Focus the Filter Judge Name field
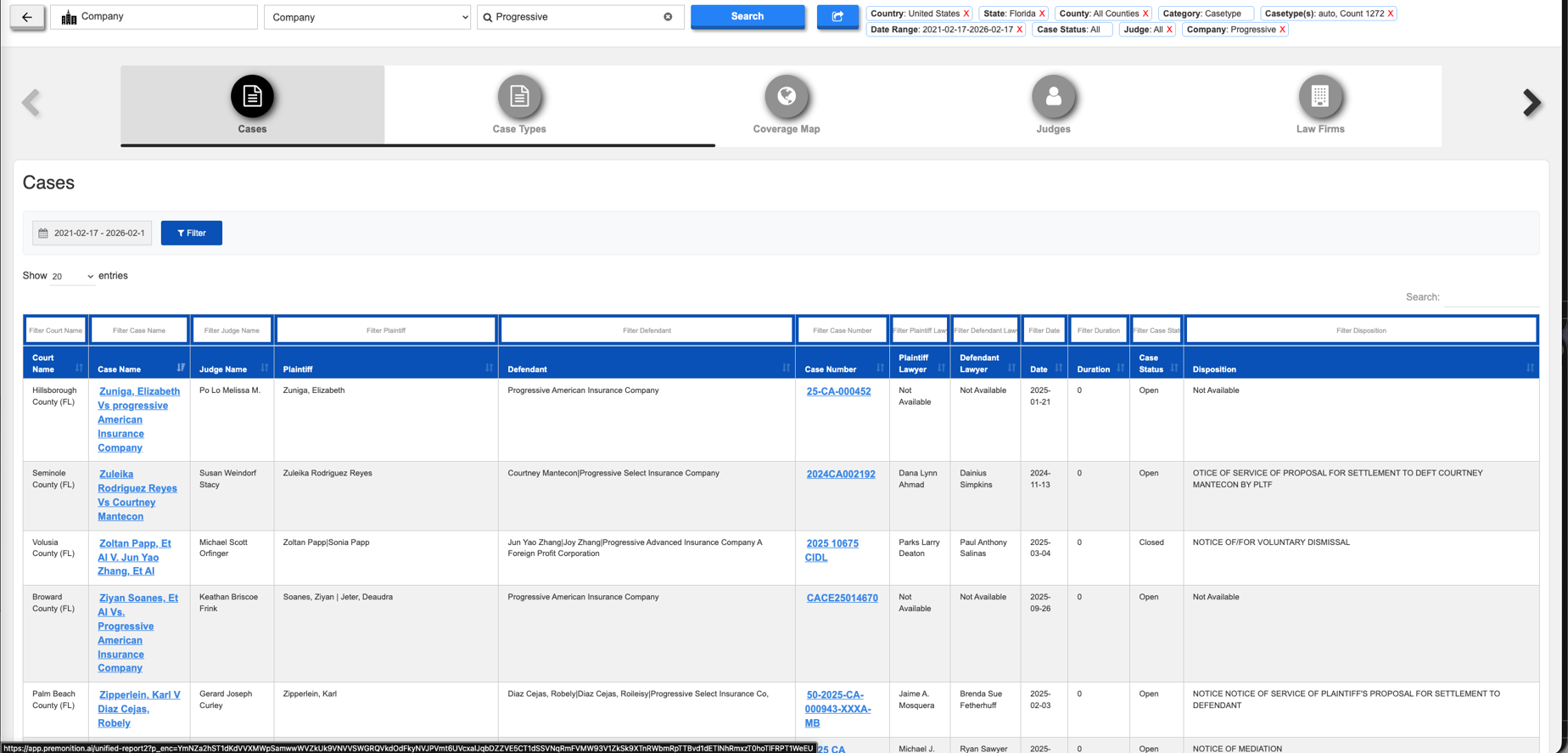Viewport: 1568px width, 753px height. tap(232, 330)
